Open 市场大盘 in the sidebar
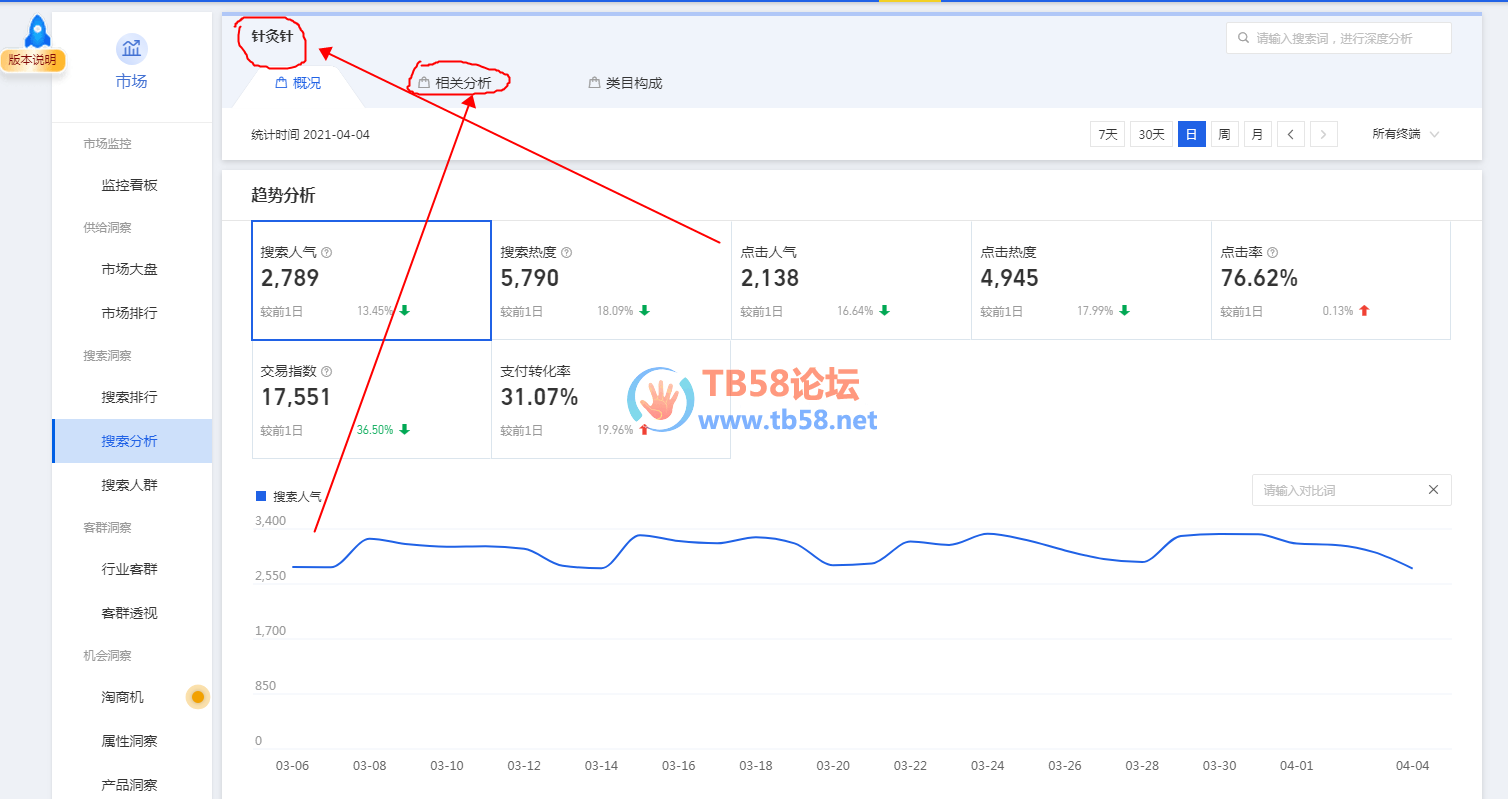1508x799 pixels. pyautogui.click(x=129, y=269)
